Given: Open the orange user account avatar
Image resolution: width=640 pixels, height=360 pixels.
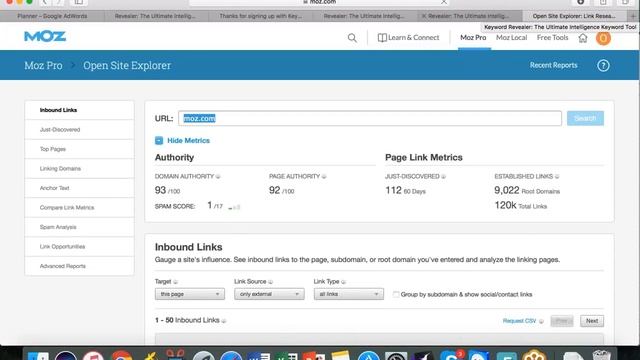Looking at the screenshot, I should pyautogui.click(x=603, y=38).
